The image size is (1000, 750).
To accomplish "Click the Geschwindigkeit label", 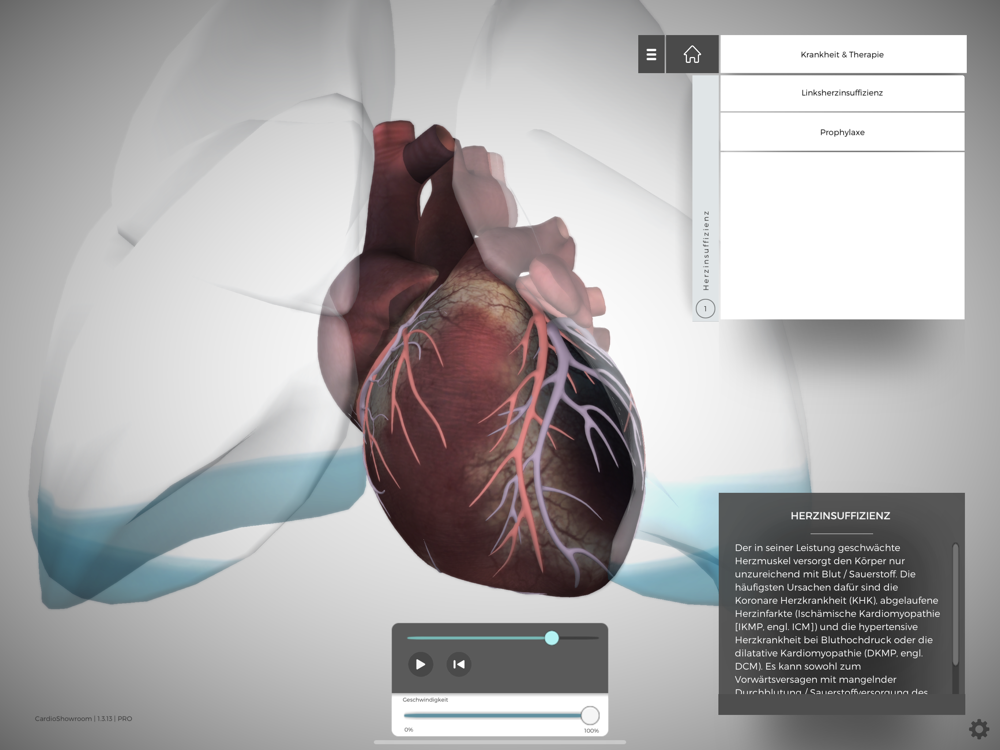I will point(425,700).
